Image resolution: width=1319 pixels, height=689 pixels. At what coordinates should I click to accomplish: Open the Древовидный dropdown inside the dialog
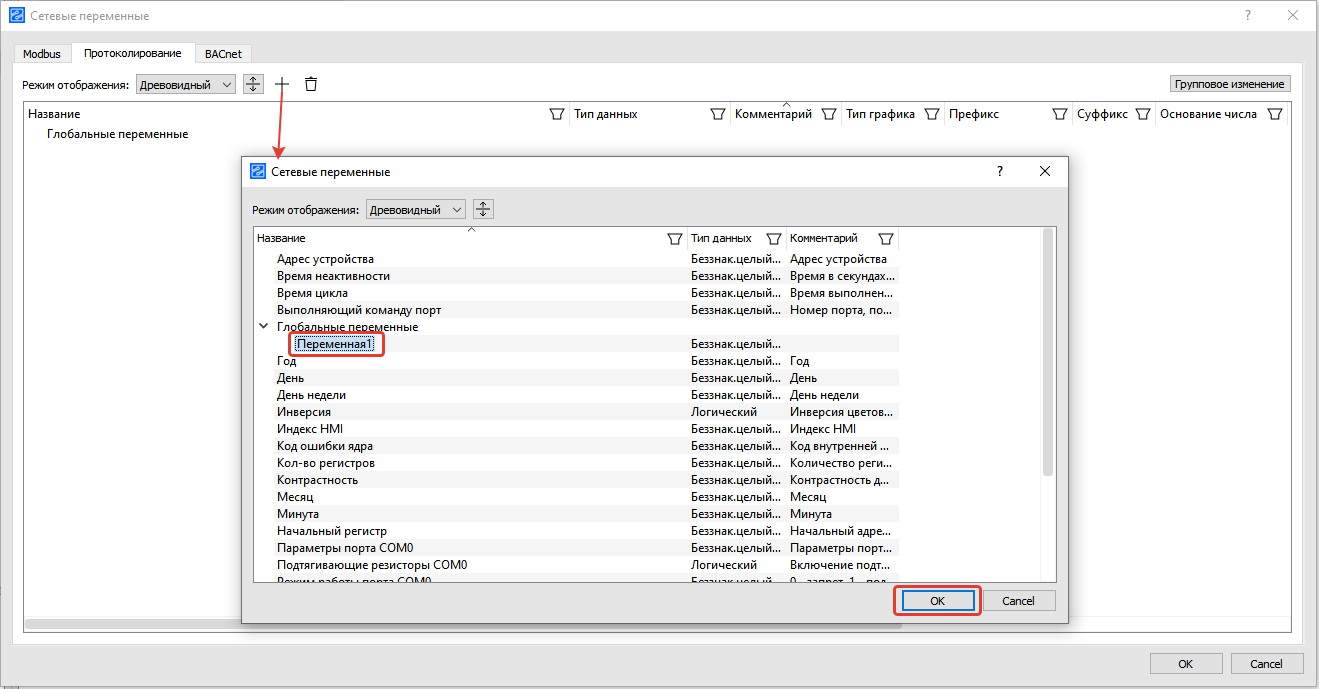[415, 210]
